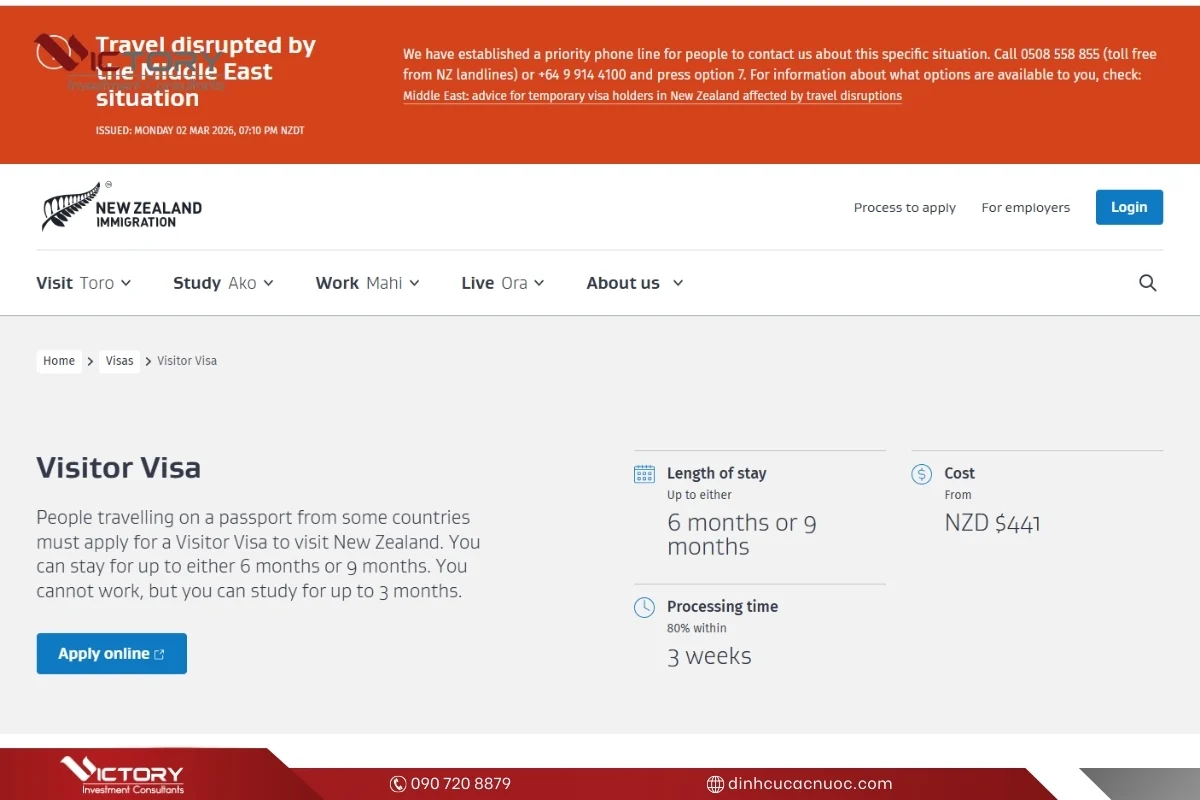The height and width of the screenshot is (800, 1200).
Task: Click the clock icon beside Processing time
Action: (644, 607)
